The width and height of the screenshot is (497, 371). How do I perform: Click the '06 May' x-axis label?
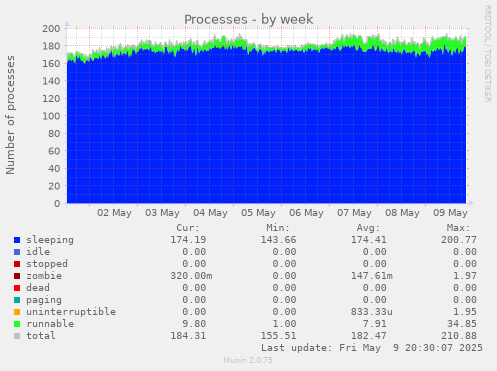306,213
